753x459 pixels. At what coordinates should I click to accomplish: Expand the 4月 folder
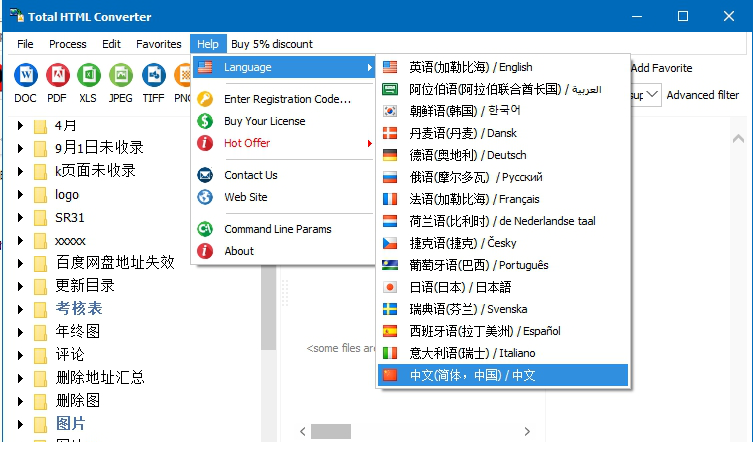point(20,126)
